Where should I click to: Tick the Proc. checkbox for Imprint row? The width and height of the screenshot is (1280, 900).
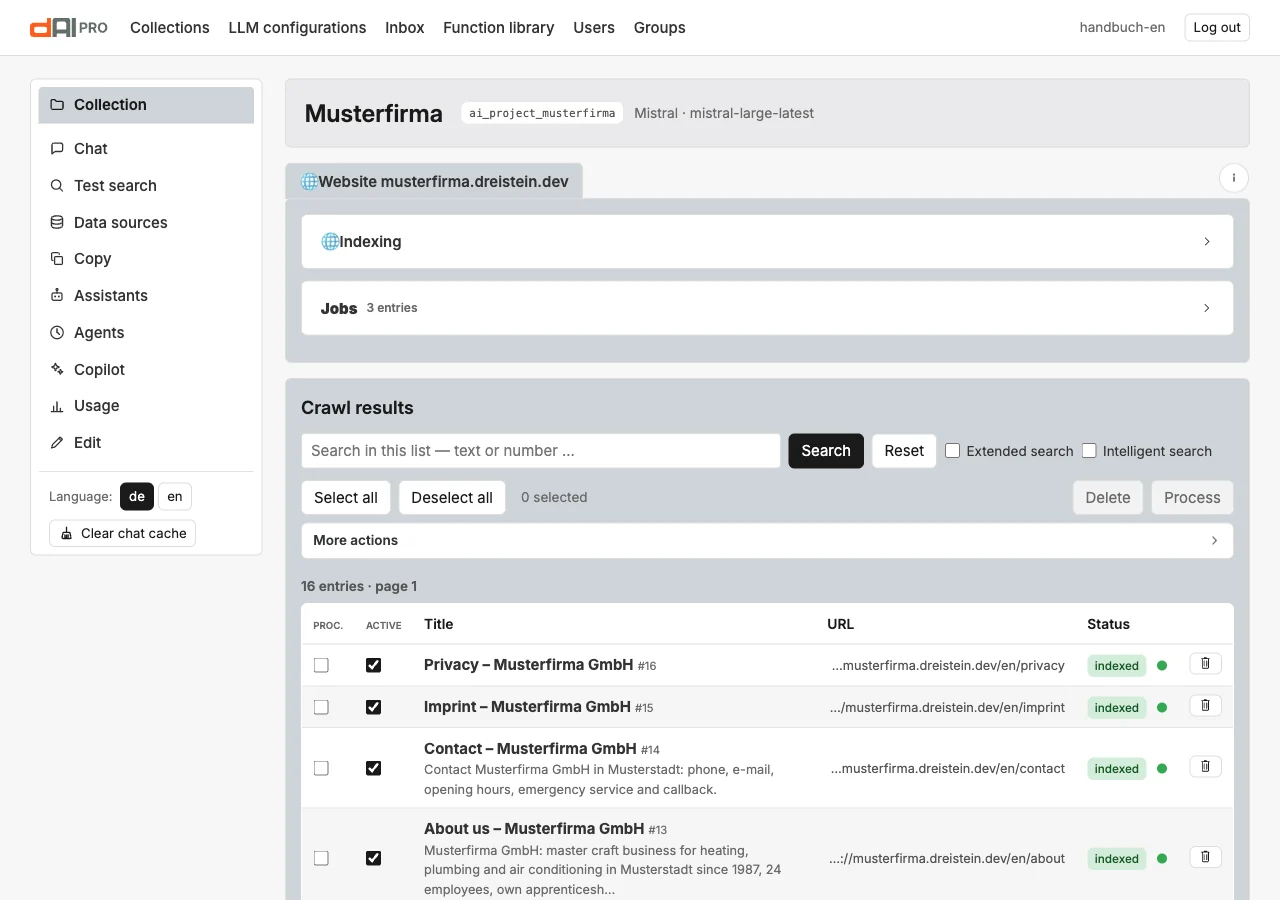click(321, 707)
